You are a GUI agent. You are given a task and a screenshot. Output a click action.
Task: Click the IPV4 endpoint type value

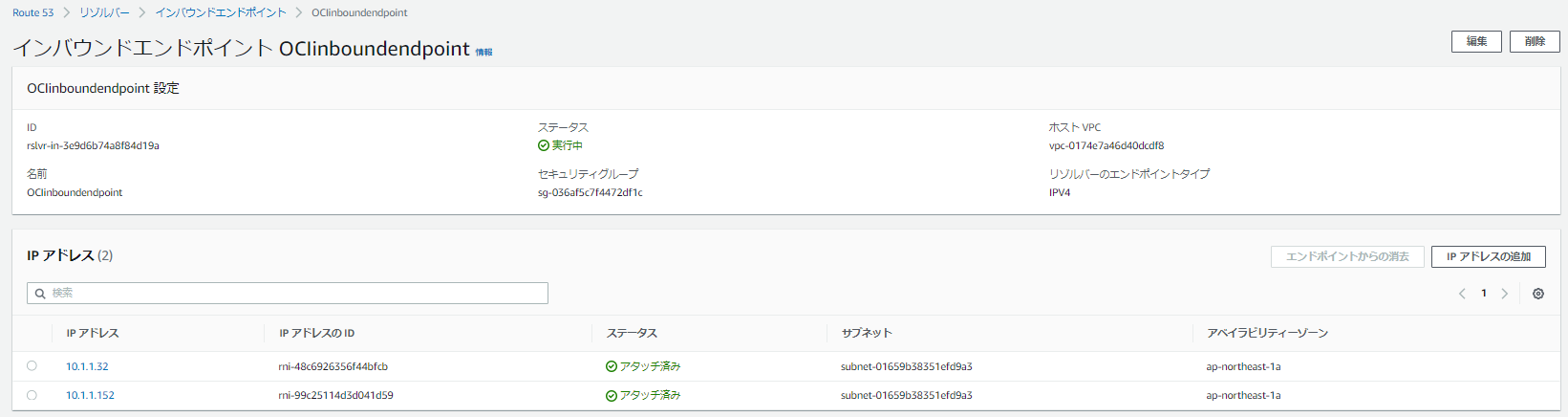coord(1060,192)
